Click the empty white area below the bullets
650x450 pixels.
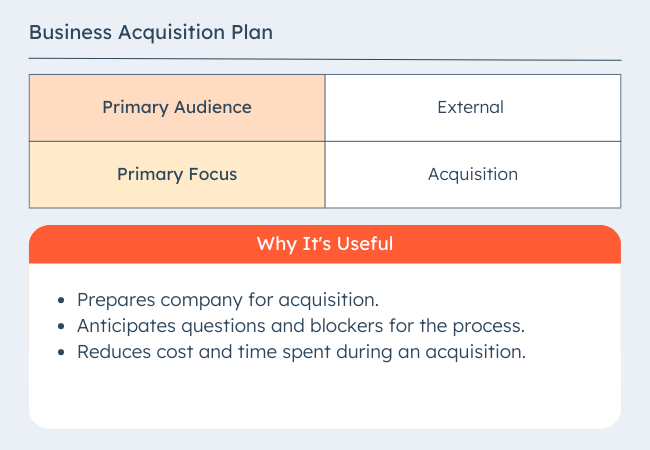[x=325, y=400]
